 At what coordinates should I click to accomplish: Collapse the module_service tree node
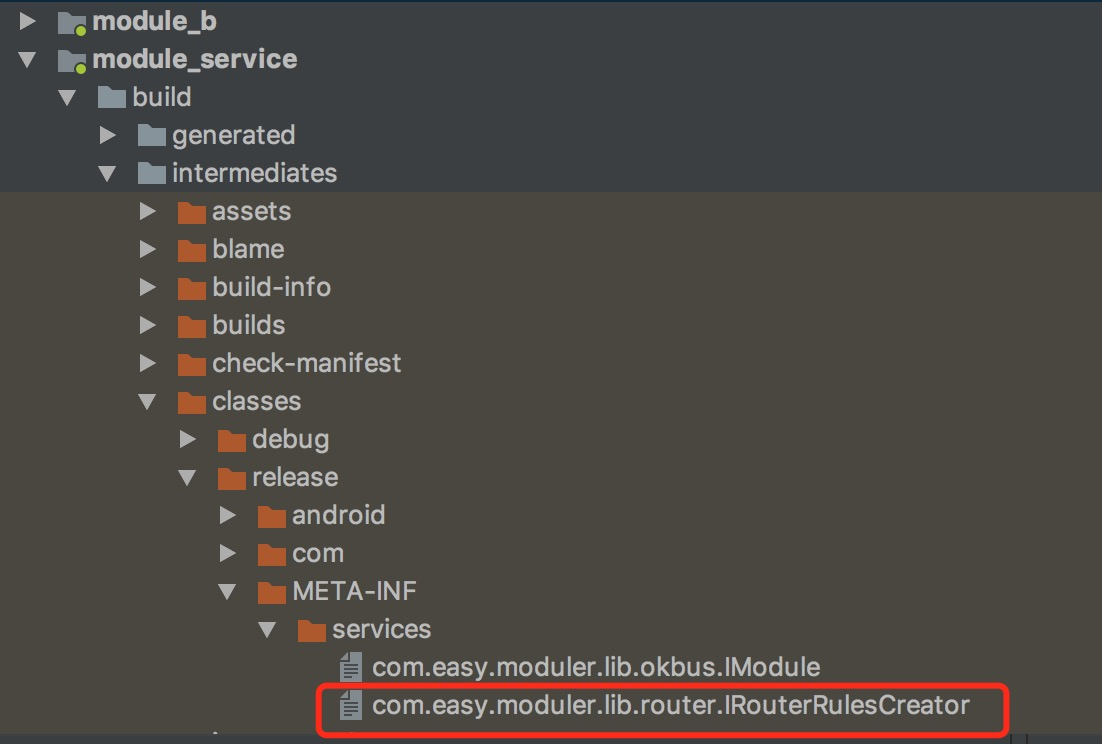[27, 60]
